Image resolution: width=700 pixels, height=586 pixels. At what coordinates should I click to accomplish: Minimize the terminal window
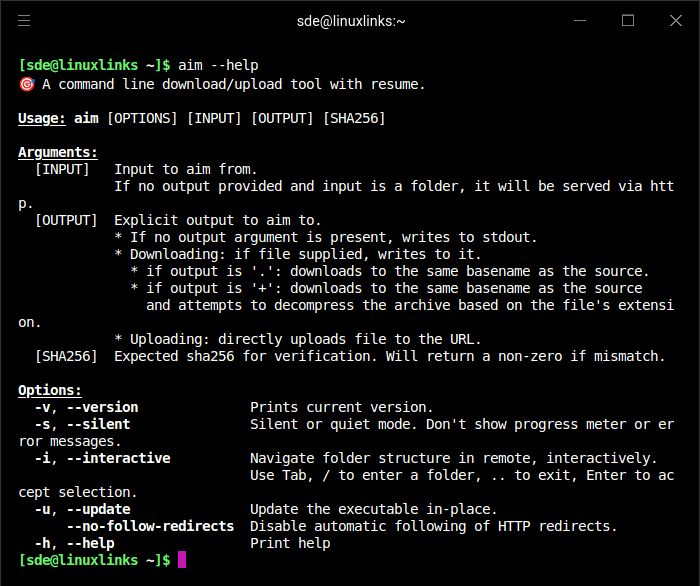point(581,20)
